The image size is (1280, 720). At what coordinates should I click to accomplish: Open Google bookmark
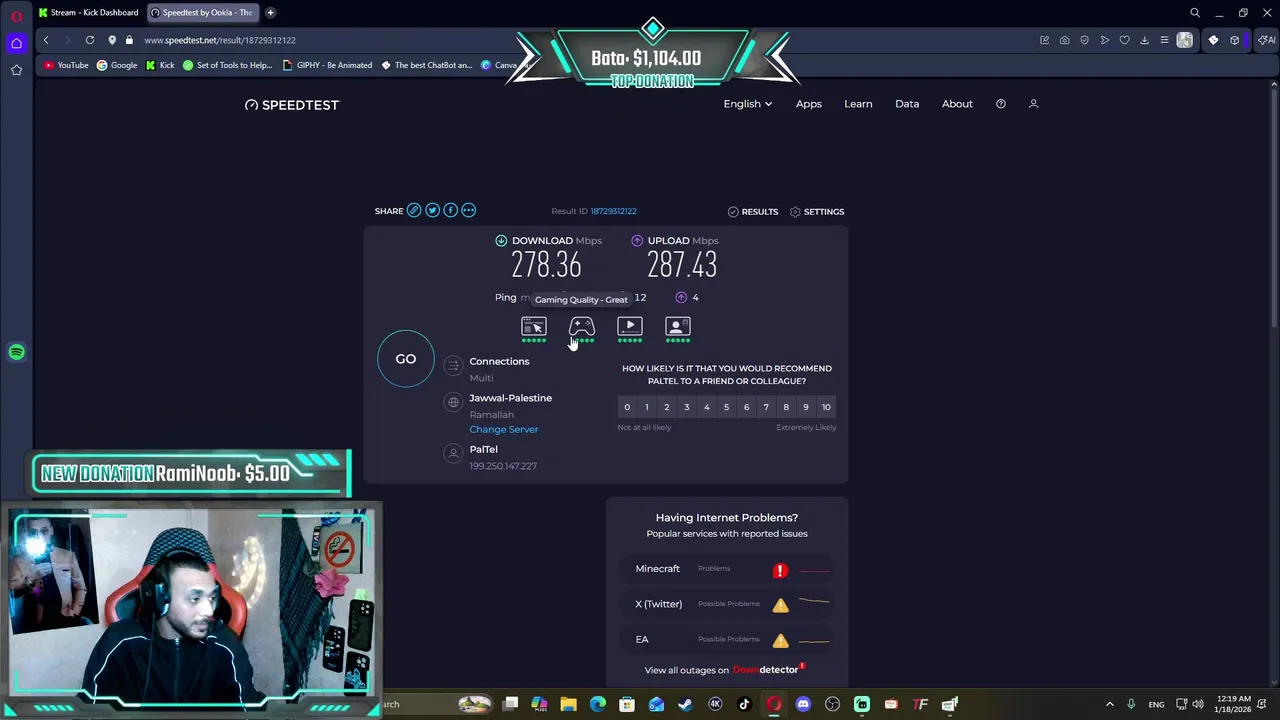pyautogui.click(x=117, y=65)
